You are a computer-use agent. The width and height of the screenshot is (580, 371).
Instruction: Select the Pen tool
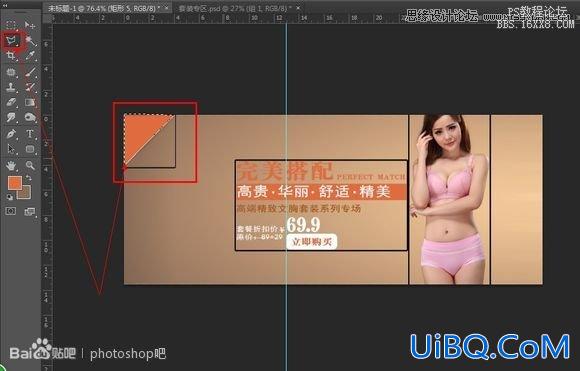click(x=11, y=134)
